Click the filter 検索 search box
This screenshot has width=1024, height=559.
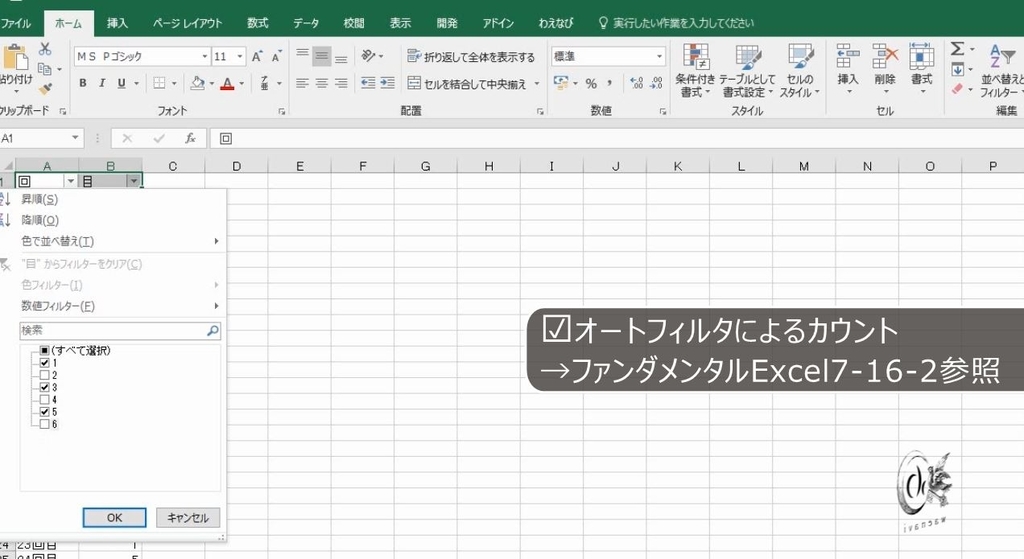pyautogui.click(x=120, y=330)
